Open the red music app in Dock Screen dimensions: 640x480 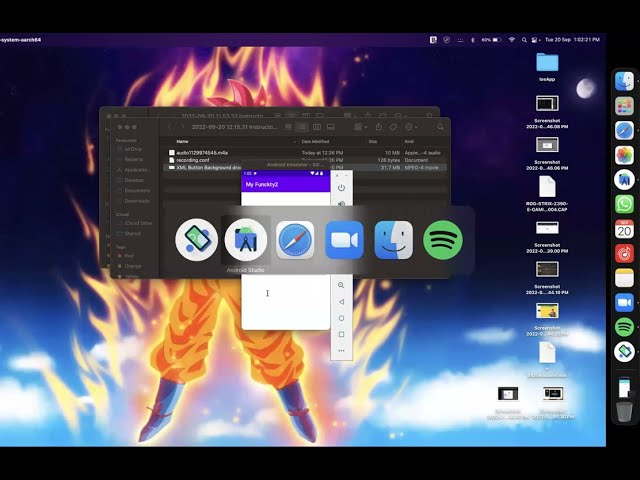pyautogui.click(x=624, y=253)
